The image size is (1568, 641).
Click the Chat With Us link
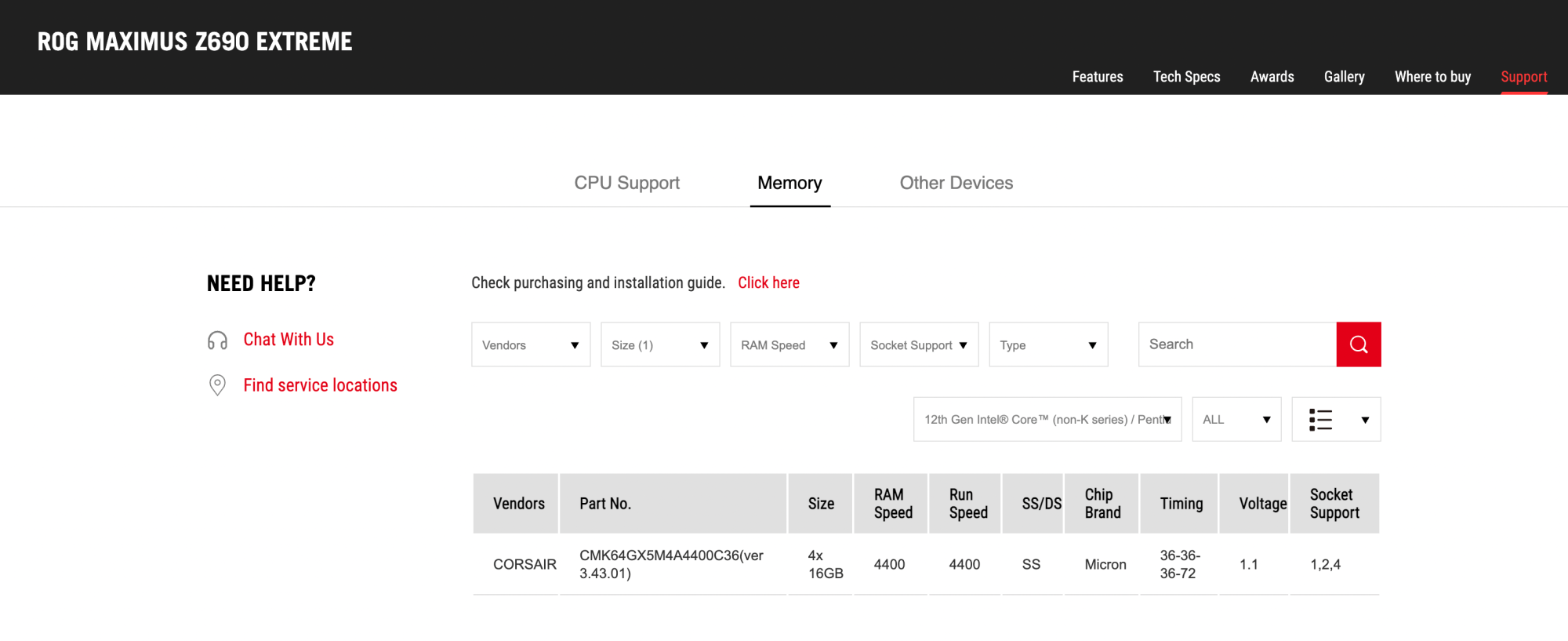[289, 340]
